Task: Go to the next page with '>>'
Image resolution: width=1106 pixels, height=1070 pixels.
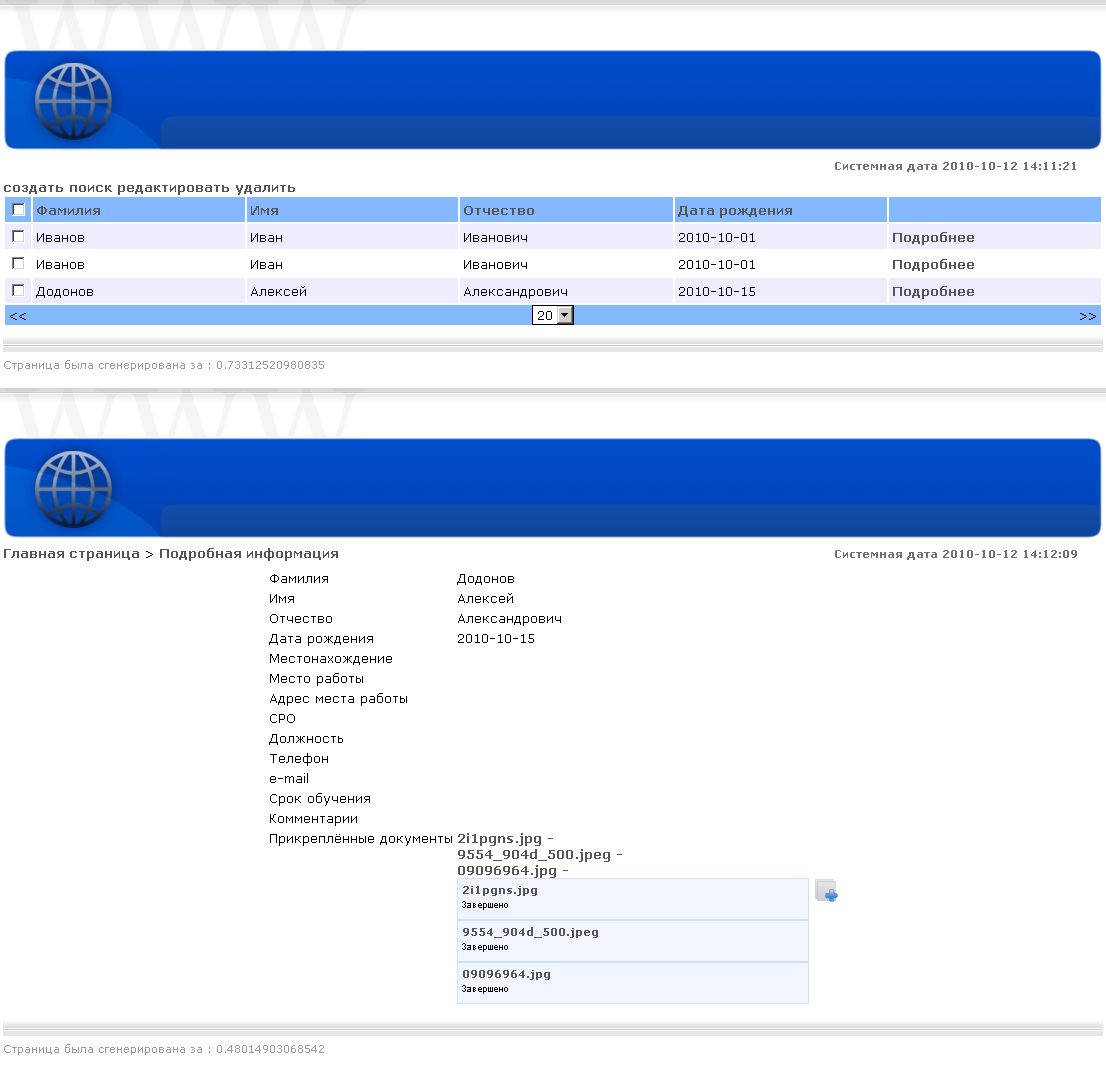Action: (1087, 316)
